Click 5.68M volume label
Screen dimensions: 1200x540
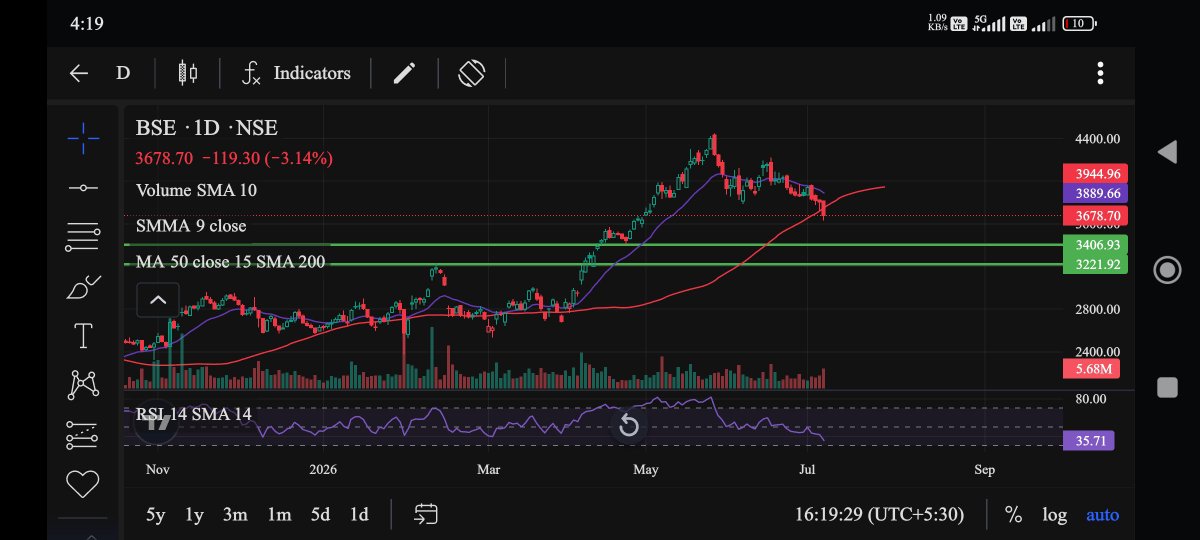click(x=1090, y=369)
